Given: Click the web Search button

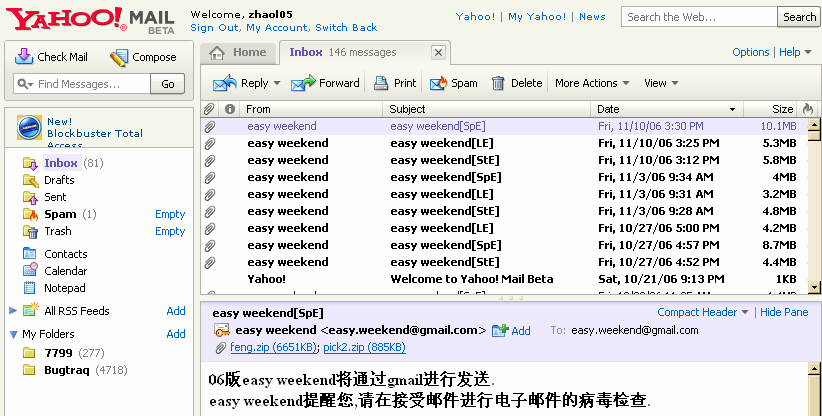Looking at the screenshot, I should pos(799,17).
